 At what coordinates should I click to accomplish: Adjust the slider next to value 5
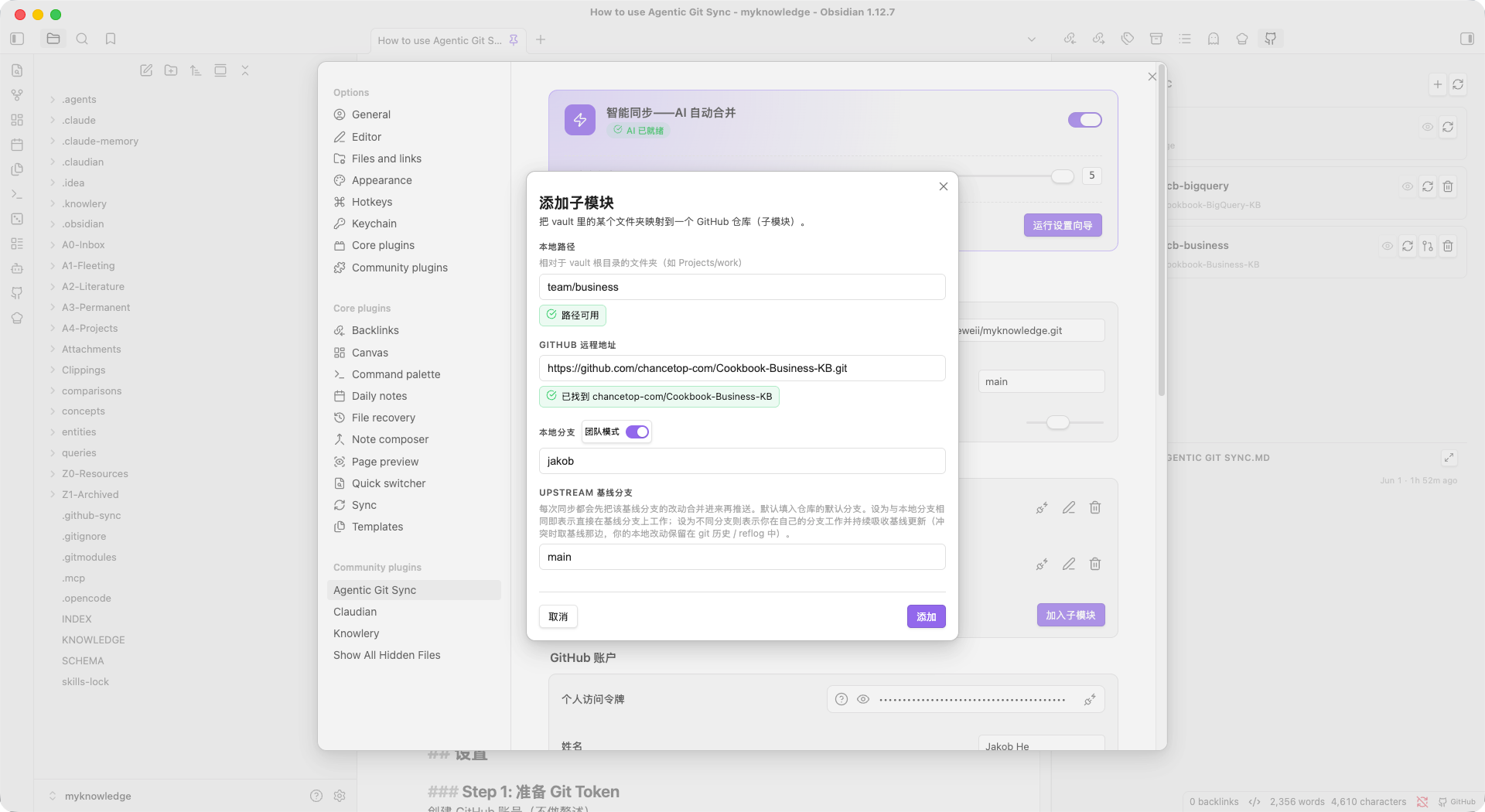pyautogui.click(x=1063, y=176)
